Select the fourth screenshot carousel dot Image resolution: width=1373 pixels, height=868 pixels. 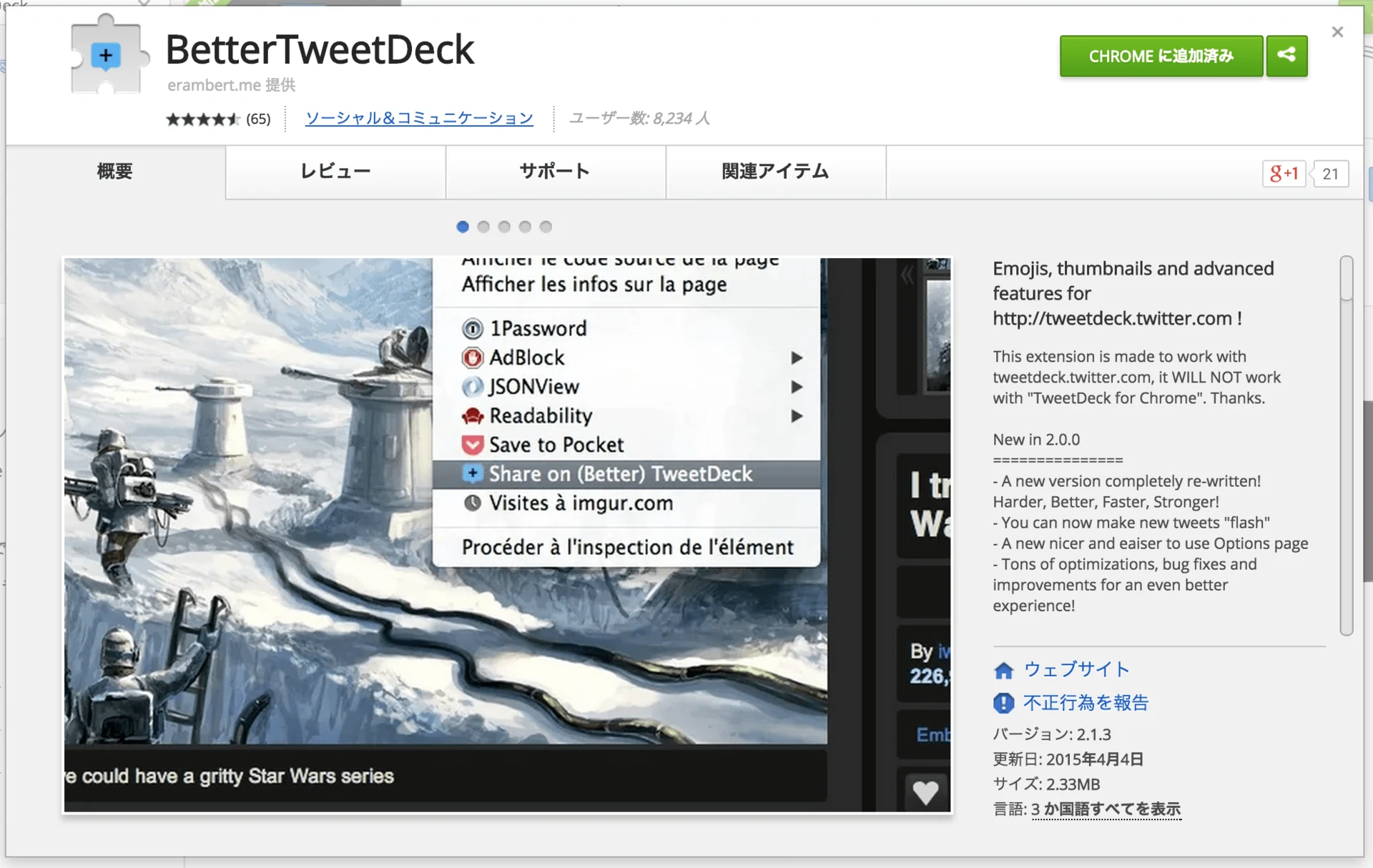[525, 227]
